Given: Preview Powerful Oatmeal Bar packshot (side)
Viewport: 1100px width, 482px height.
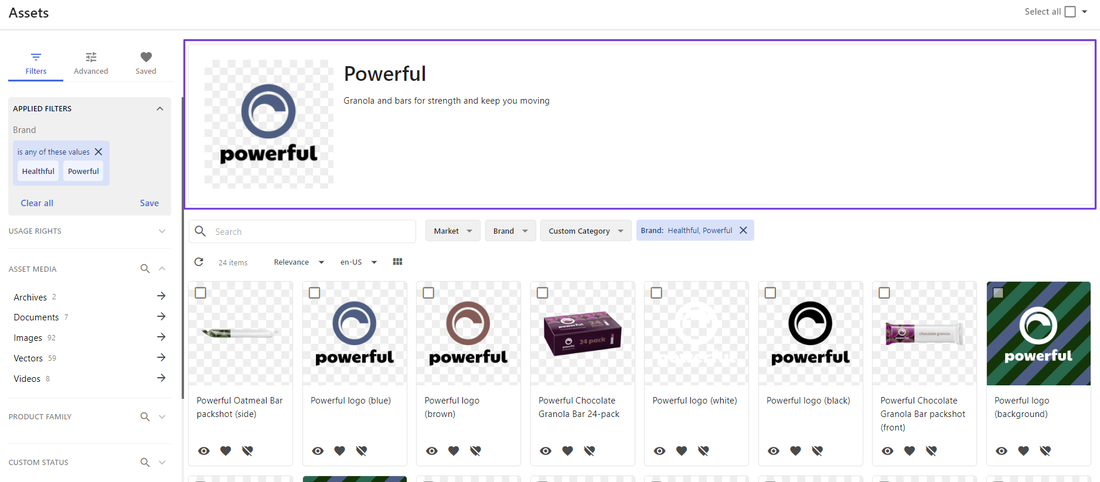Looking at the screenshot, I should [204, 450].
